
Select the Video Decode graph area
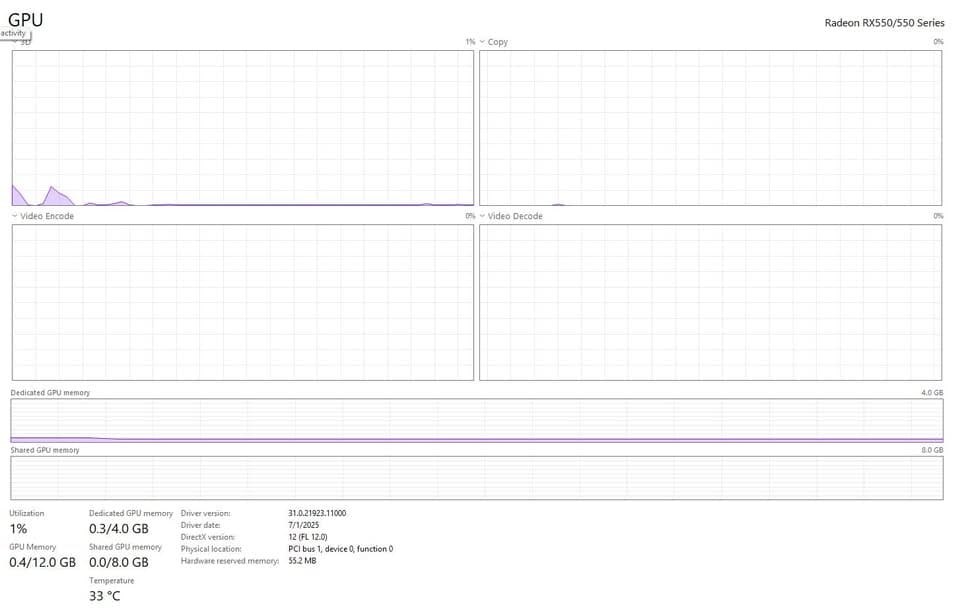coord(710,302)
